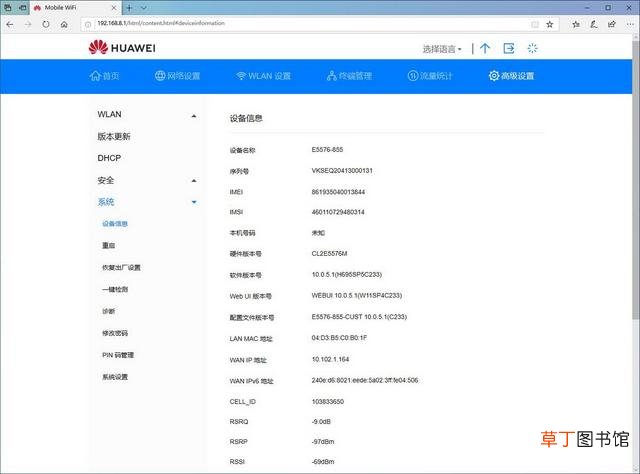Open the WLAN 设置 tab
This screenshot has height=474, width=640.
coord(264,76)
